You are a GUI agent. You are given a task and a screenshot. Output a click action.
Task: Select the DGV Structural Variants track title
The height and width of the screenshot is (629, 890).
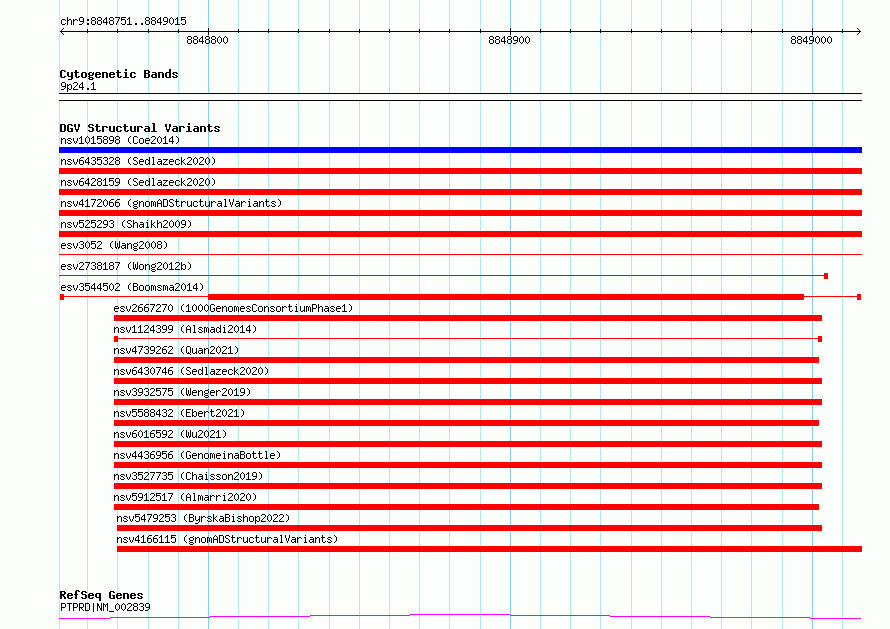tap(140, 128)
